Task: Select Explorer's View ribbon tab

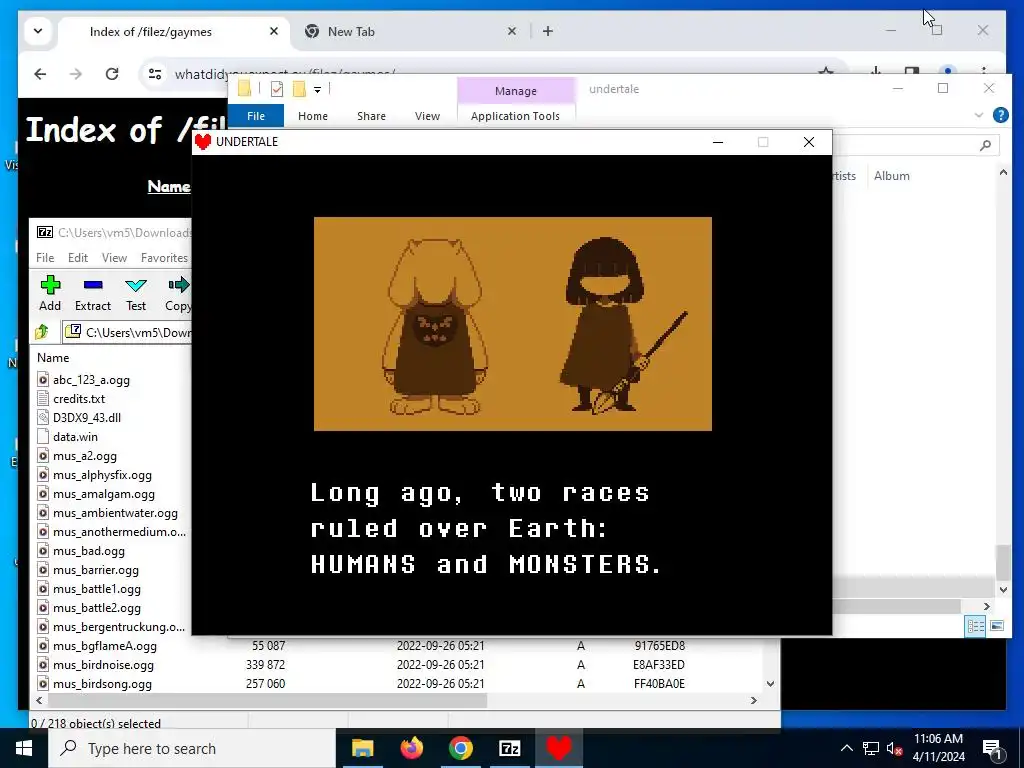Action: [427, 116]
